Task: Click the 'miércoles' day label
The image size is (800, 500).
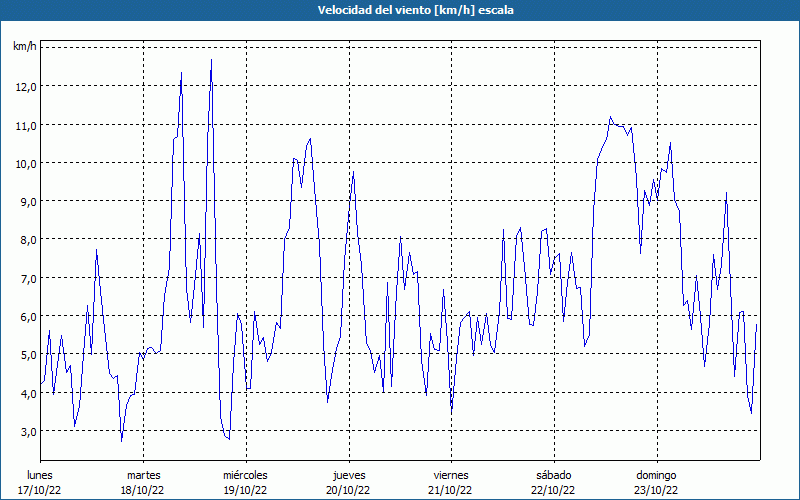Action: pos(245,475)
